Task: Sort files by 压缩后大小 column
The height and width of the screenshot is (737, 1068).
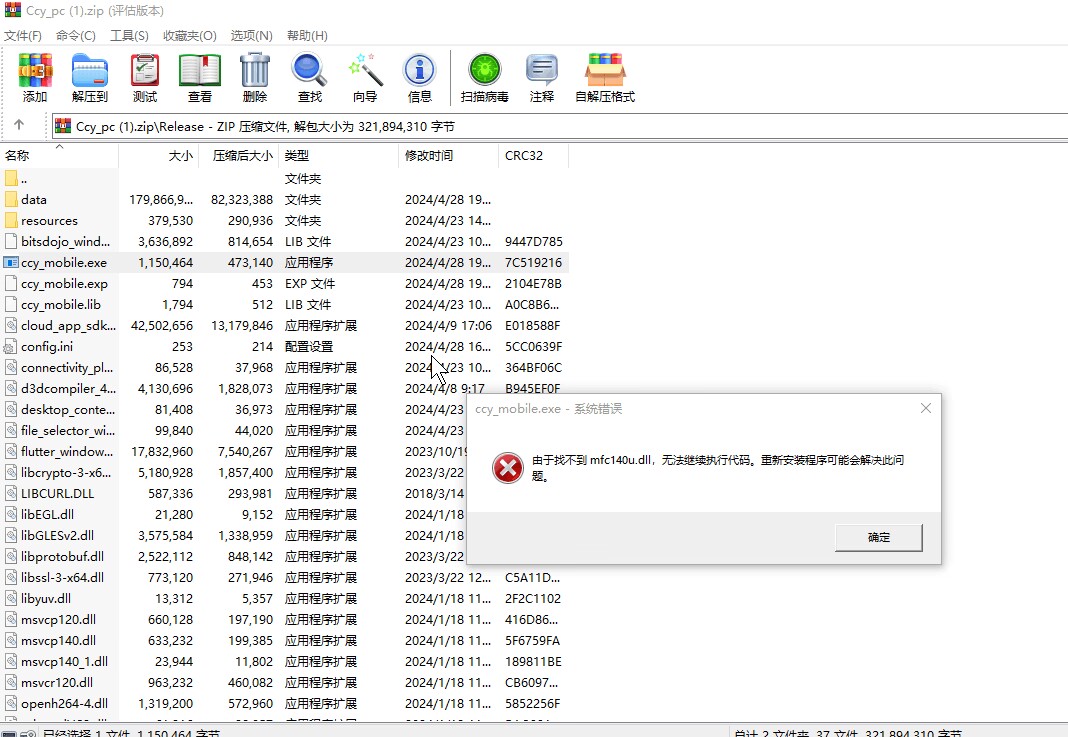Action: point(241,156)
